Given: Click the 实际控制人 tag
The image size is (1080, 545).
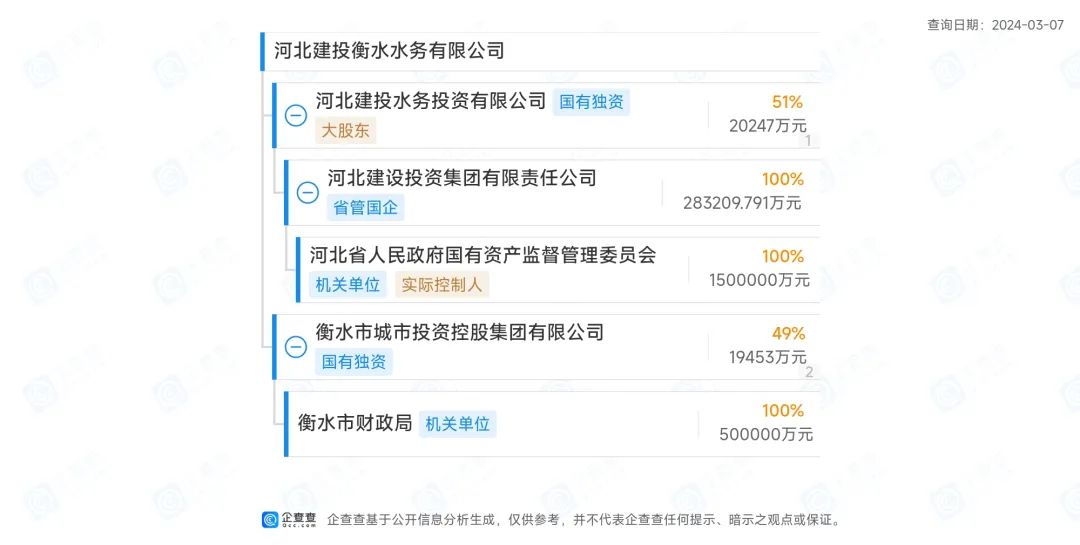Looking at the screenshot, I should coord(441,284).
